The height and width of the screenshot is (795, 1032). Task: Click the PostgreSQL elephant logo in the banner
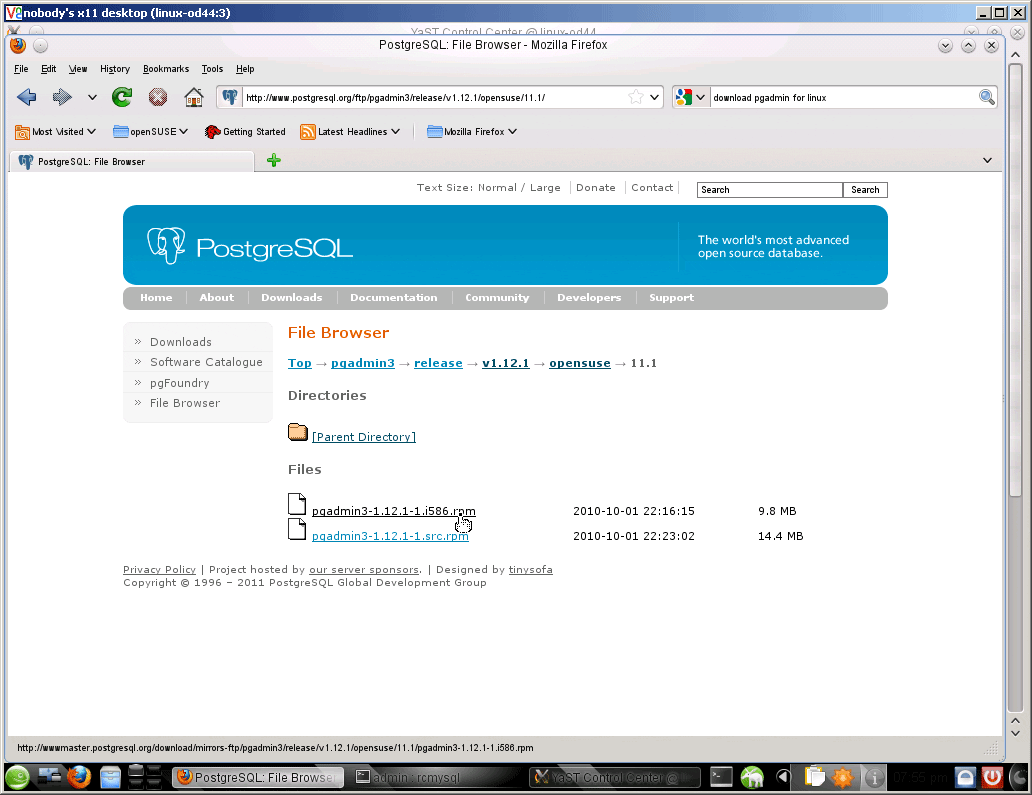click(166, 245)
